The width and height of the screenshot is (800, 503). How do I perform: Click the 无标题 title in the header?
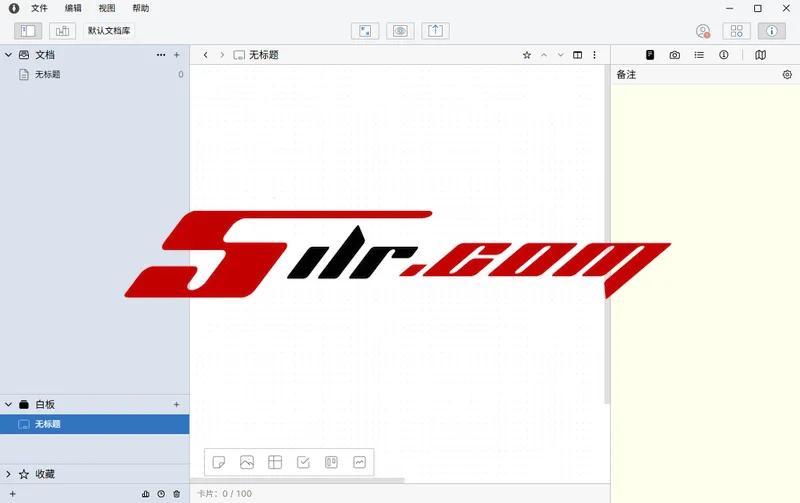[x=264, y=55]
